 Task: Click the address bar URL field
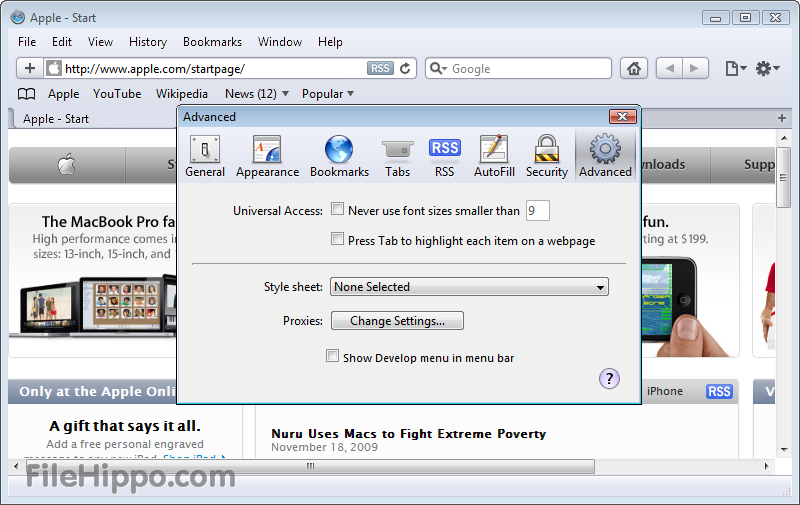pos(214,68)
